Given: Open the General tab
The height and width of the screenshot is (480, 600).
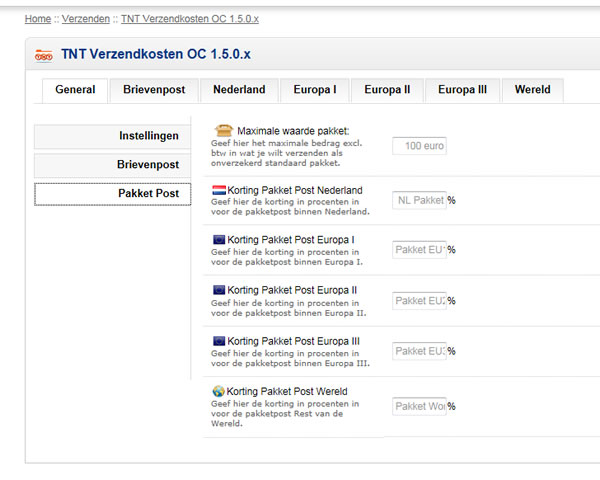Looking at the screenshot, I should (75, 90).
